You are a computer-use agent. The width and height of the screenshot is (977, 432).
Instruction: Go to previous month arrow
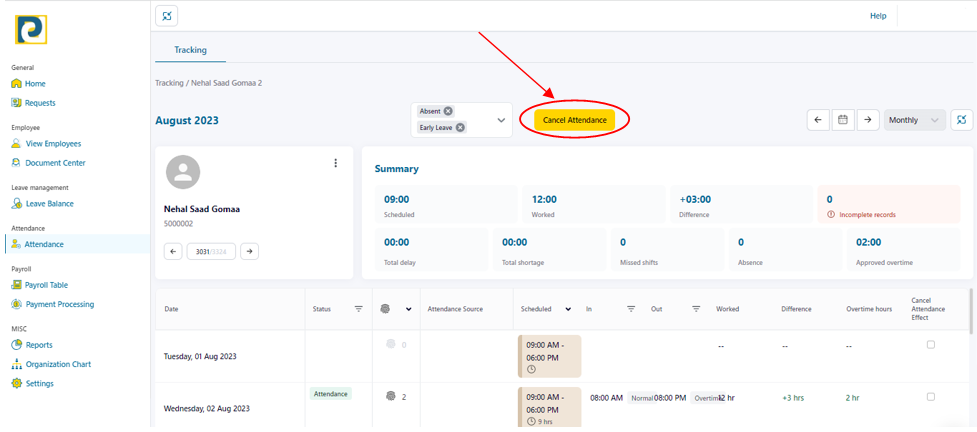[818, 120]
